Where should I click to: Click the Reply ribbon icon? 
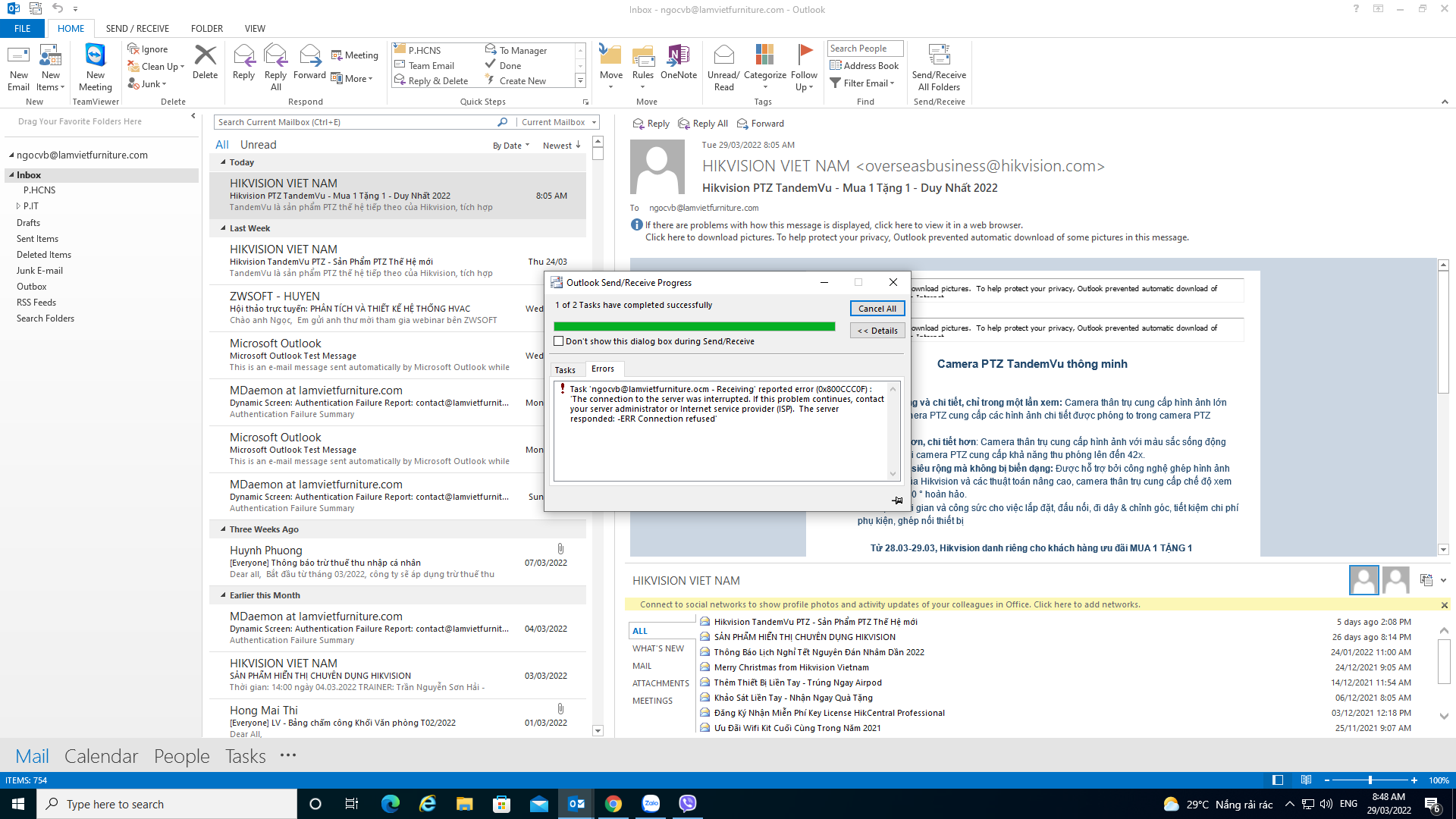[243, 62]
